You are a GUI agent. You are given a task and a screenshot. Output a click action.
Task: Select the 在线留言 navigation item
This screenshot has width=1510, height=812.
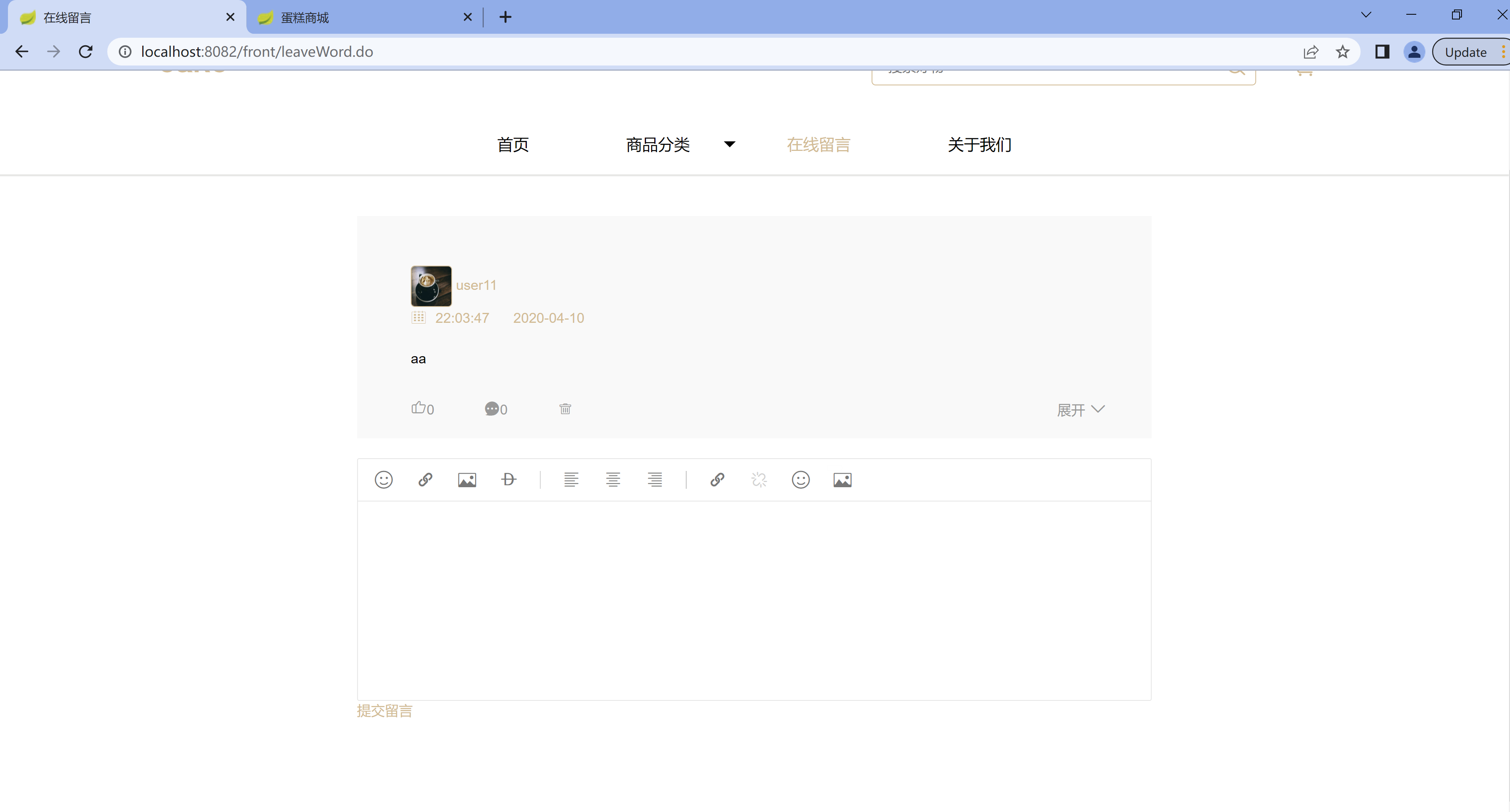coord(818,144)
